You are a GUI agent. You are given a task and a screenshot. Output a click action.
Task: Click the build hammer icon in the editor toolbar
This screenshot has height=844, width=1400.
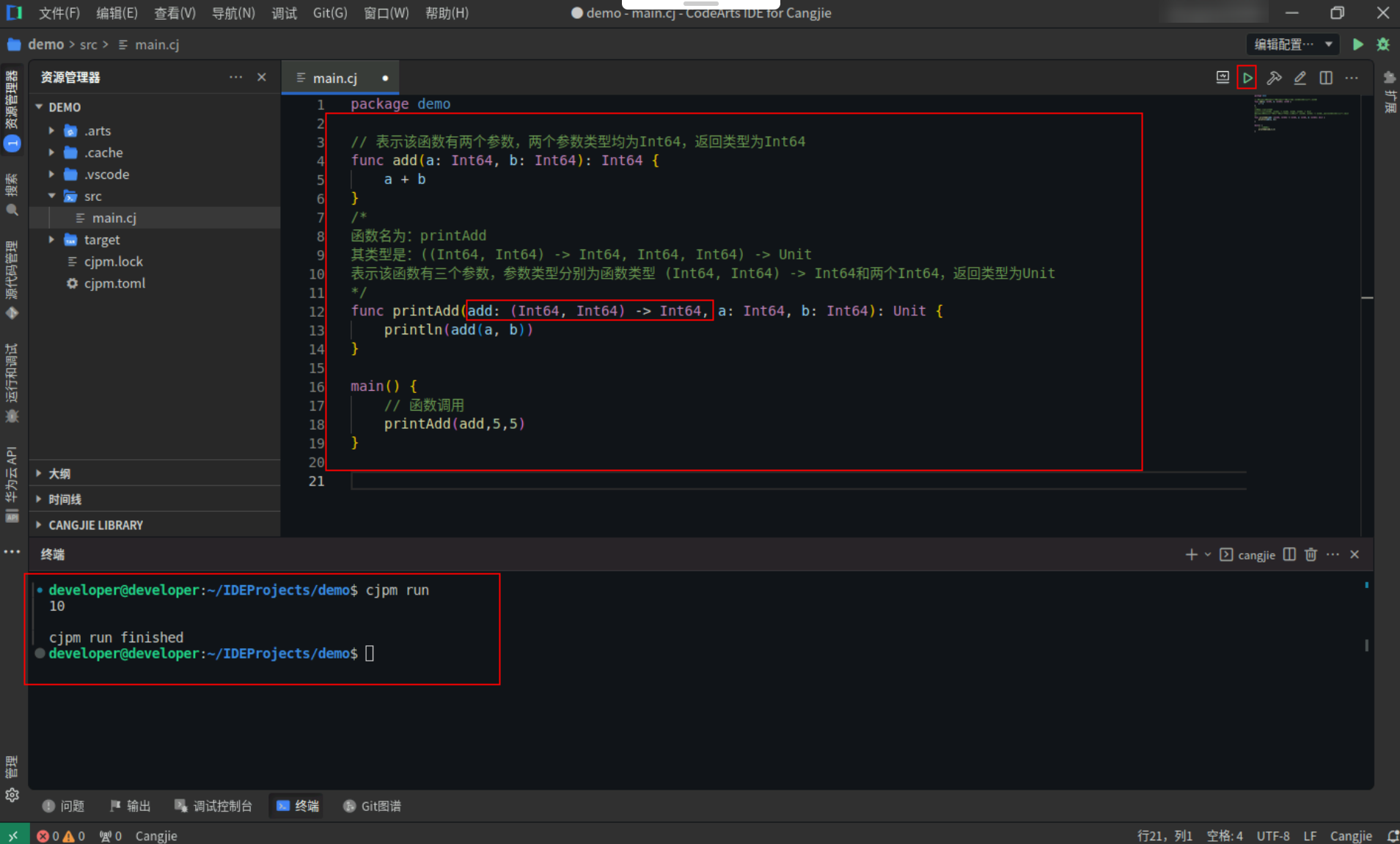(x=1274, y=78)
